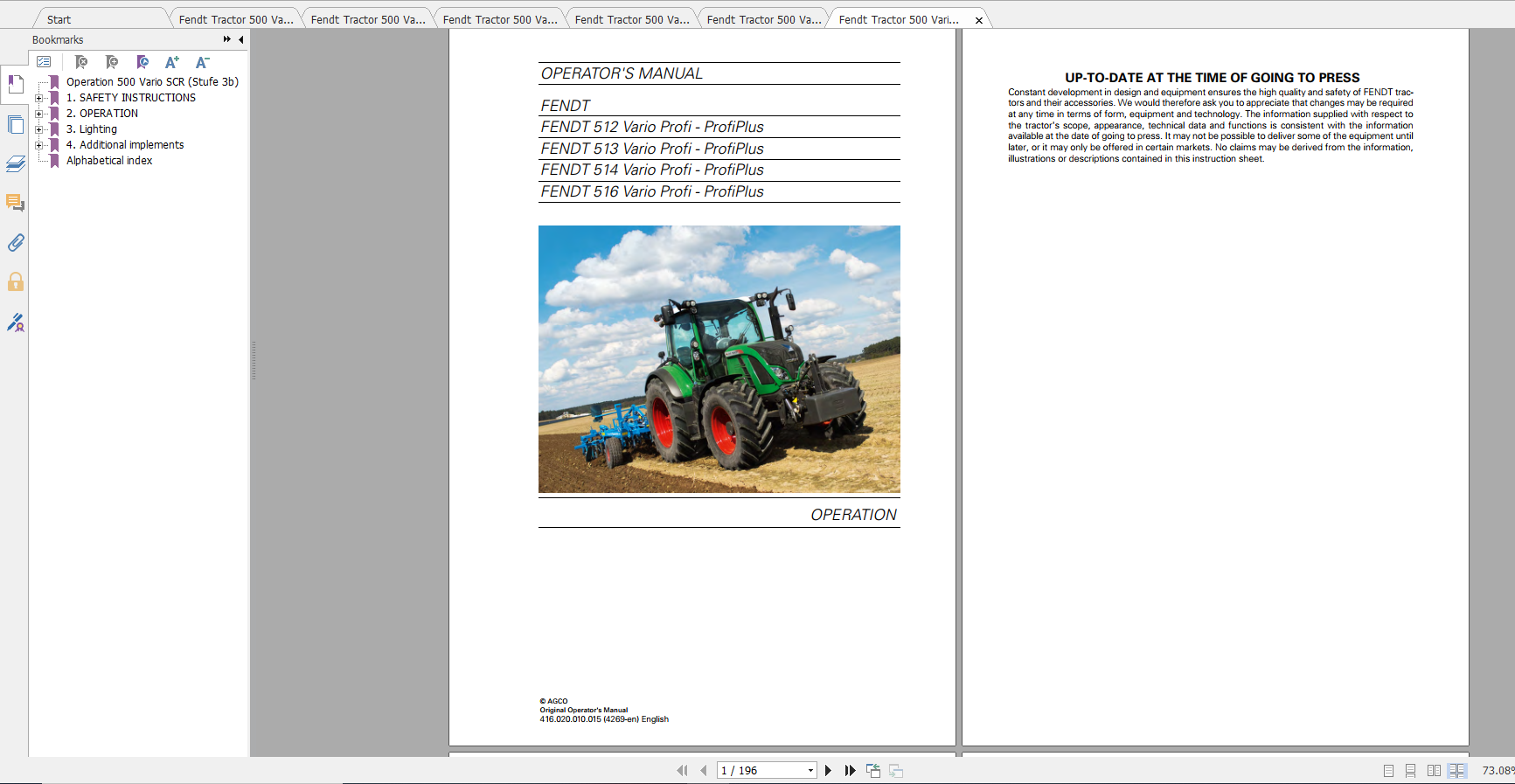Expand the 1. SAFETY INSTRUCTIONS bookmark
The height and width of the screenshot is (784, 1515).
pos(38,98)
